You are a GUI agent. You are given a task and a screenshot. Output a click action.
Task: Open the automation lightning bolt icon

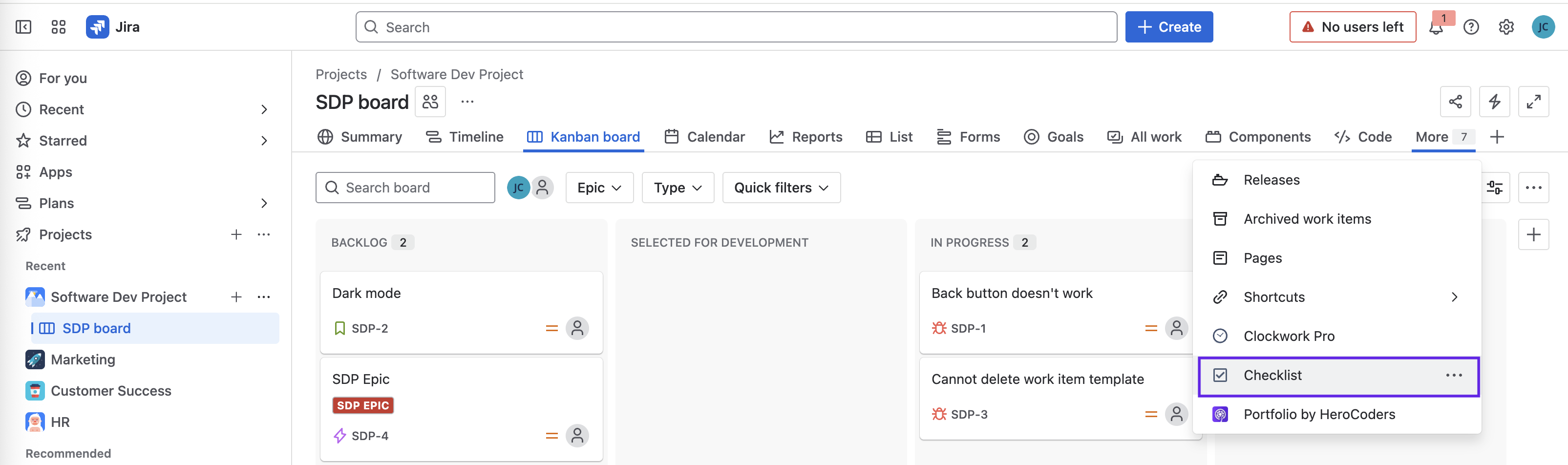click(1494, 102)
